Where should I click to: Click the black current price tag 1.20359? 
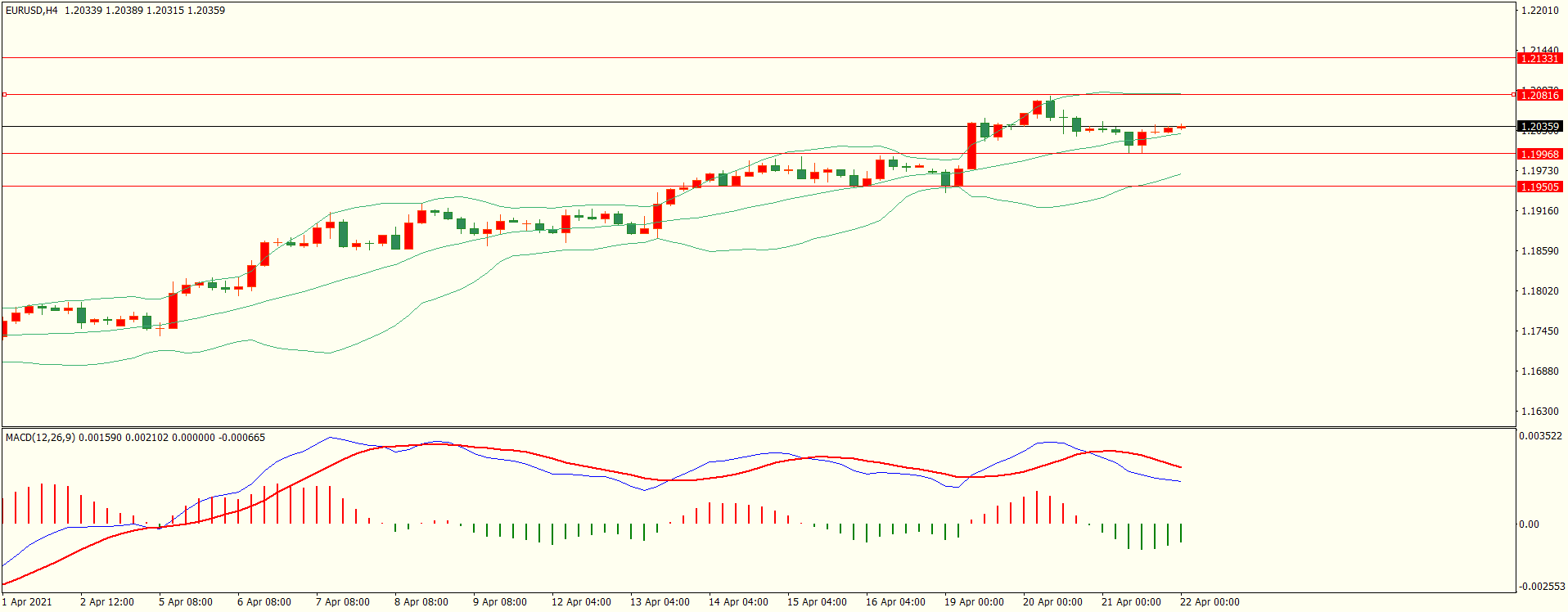(x=1539, y=126)
